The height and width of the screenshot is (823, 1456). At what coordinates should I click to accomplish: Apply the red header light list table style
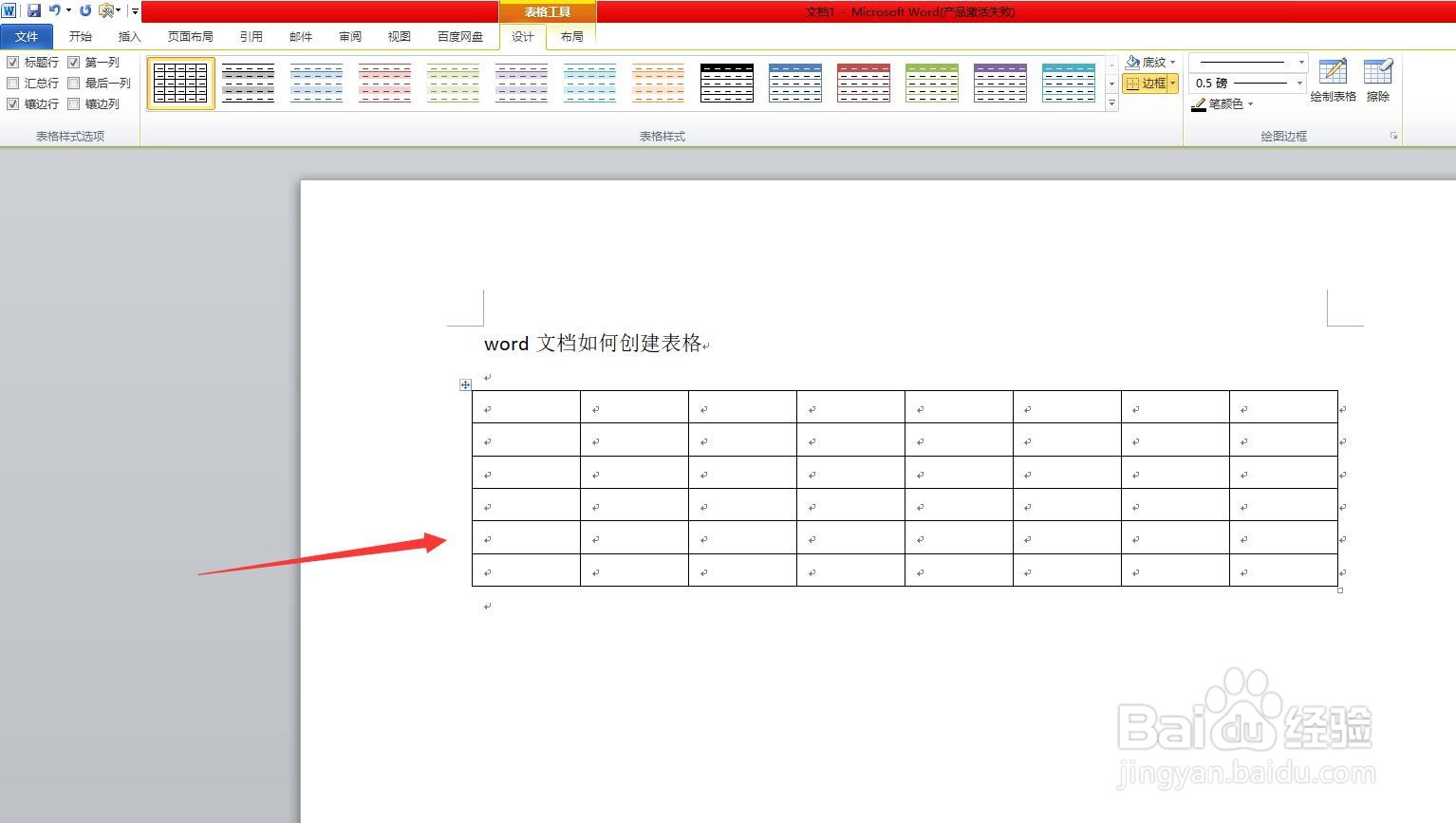(864, 84)
